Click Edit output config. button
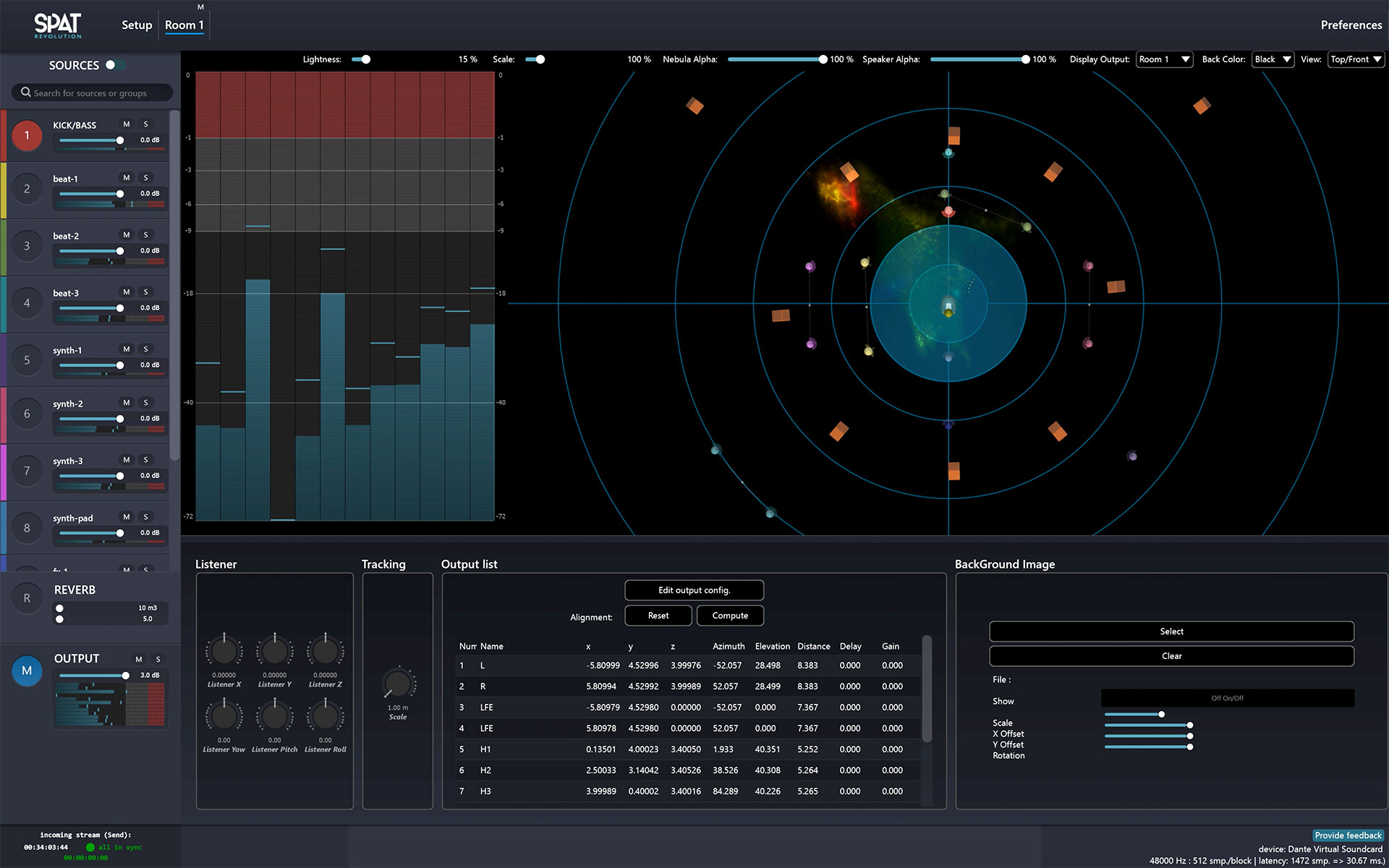 (x=694, y=590)
